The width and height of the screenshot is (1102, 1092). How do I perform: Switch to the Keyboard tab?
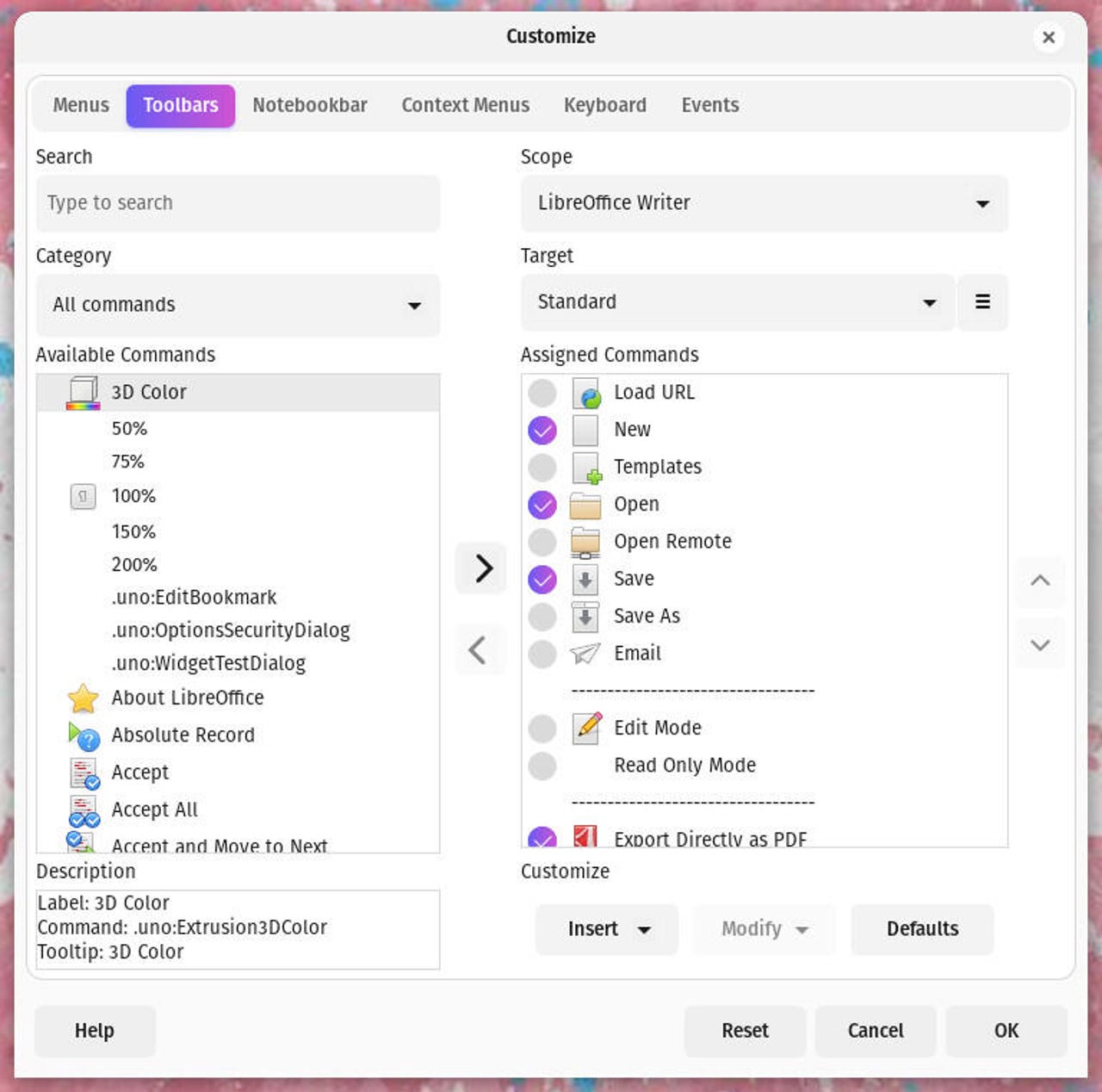[x=605, y=105]
